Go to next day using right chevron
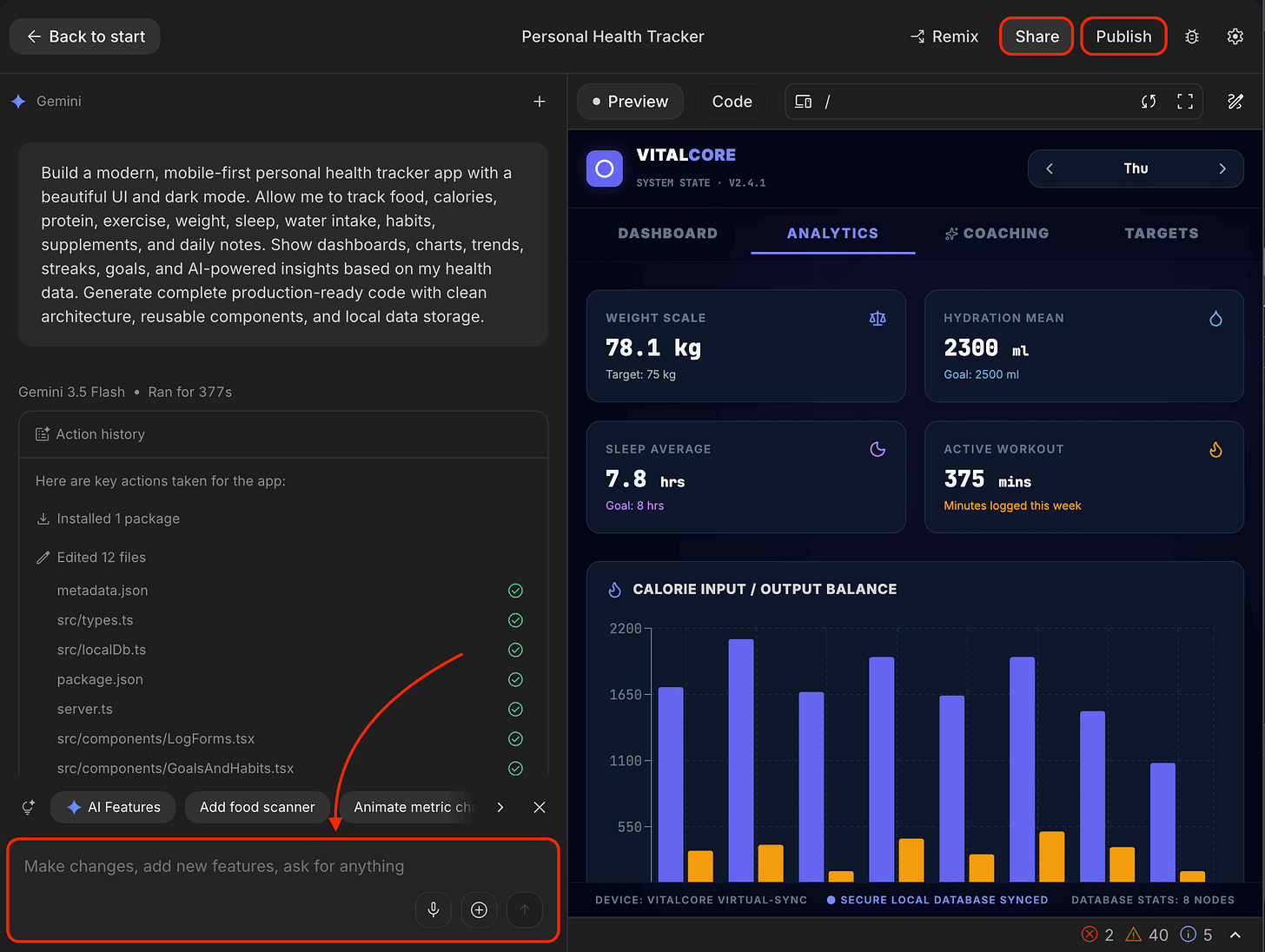Screen dimensions: 1265x952 coord(1222,169)
